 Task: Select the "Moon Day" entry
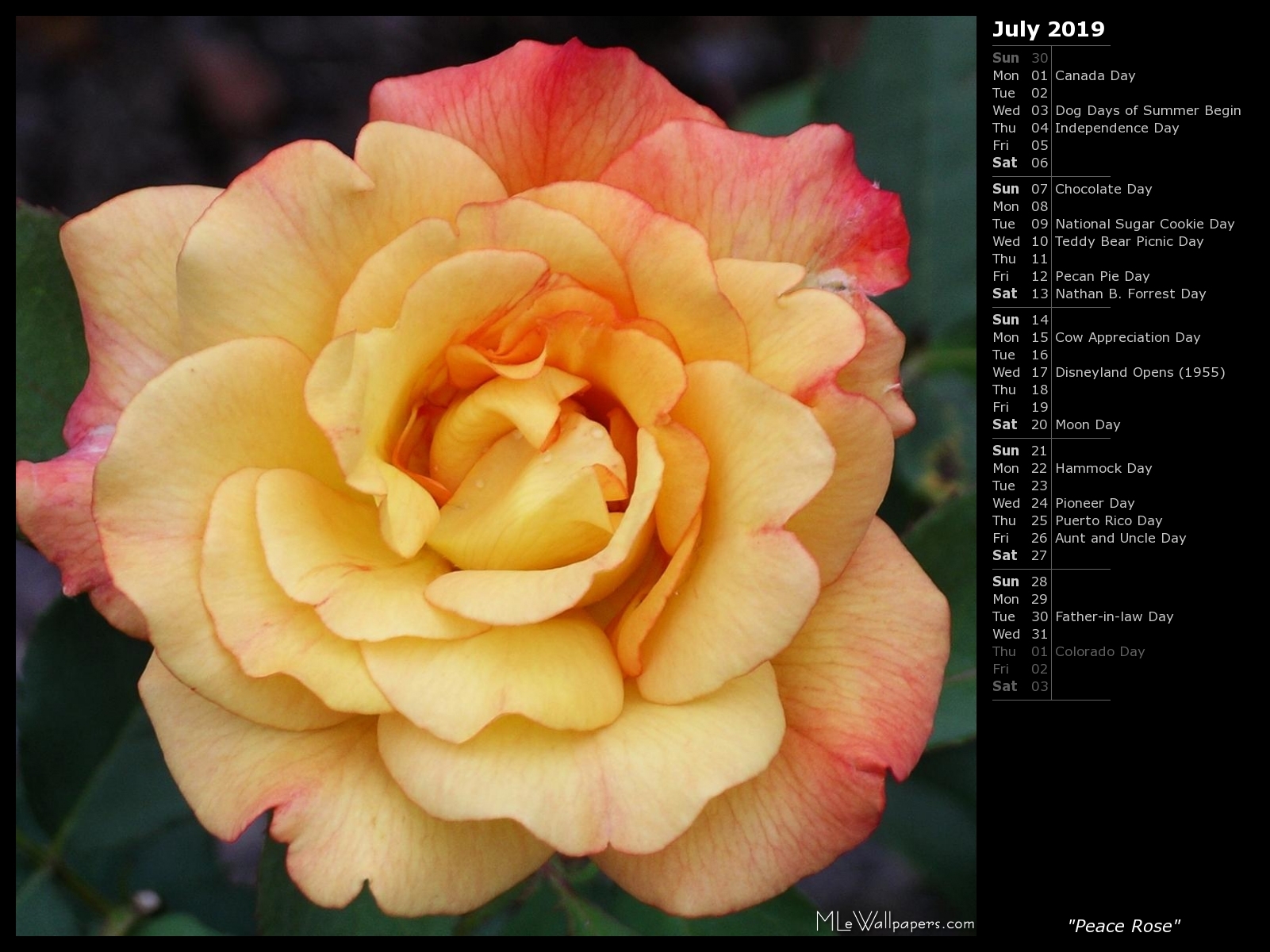coord(1088,424)
